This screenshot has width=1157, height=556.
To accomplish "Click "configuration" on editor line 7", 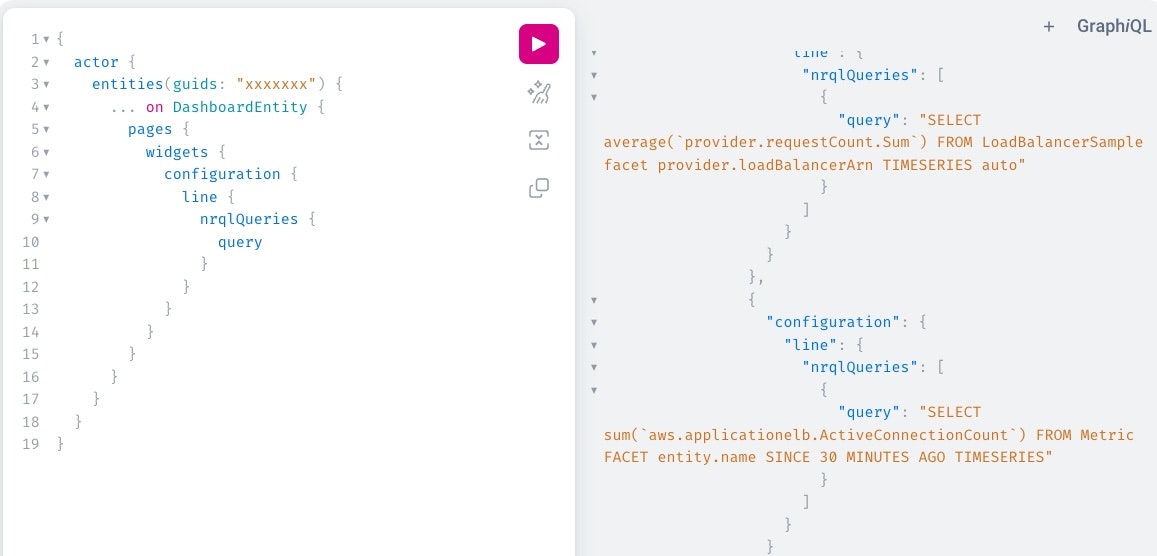I will (x=222, y=174).
